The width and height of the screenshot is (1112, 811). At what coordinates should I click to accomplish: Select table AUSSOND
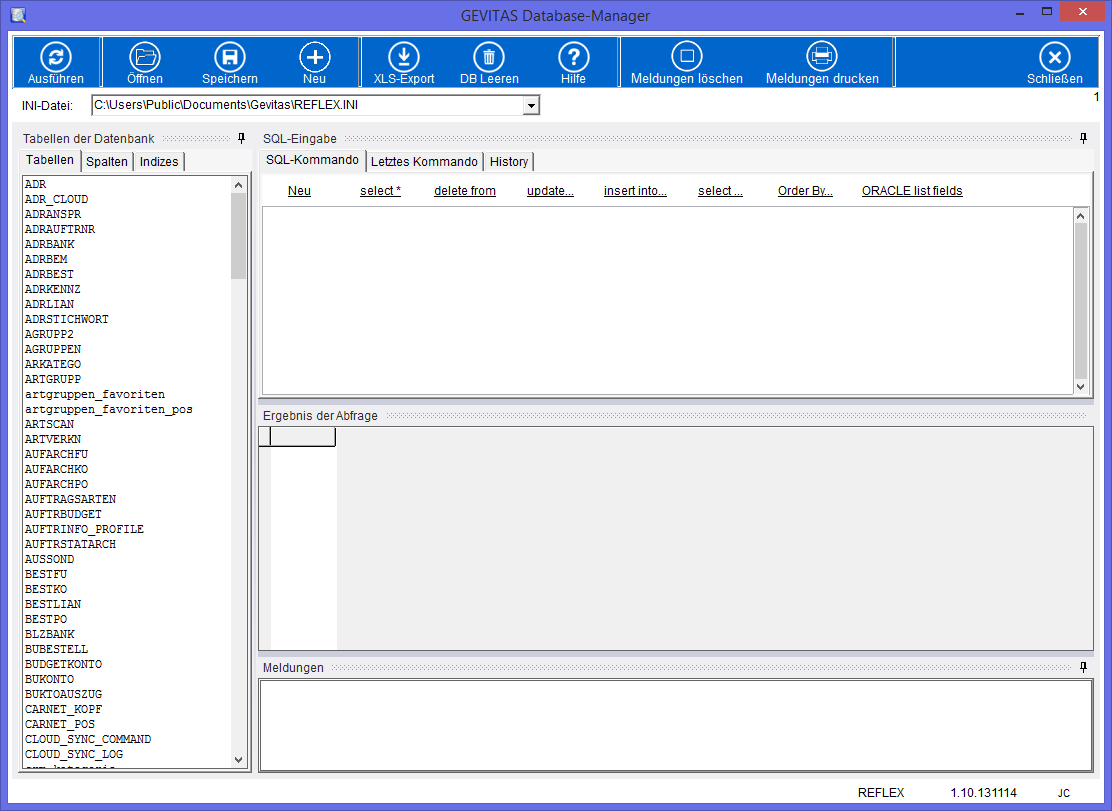50,559
